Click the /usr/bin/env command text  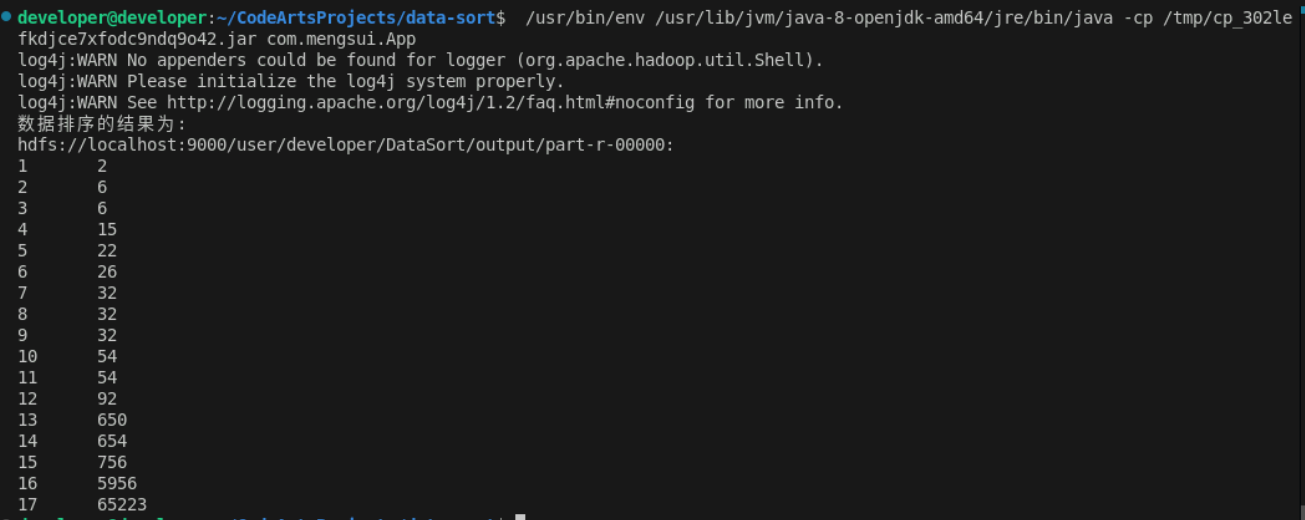click(585, 18)
